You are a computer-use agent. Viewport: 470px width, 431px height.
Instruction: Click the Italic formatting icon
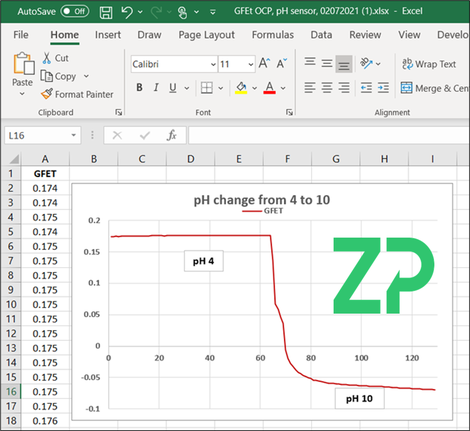(x=156, y=88)
